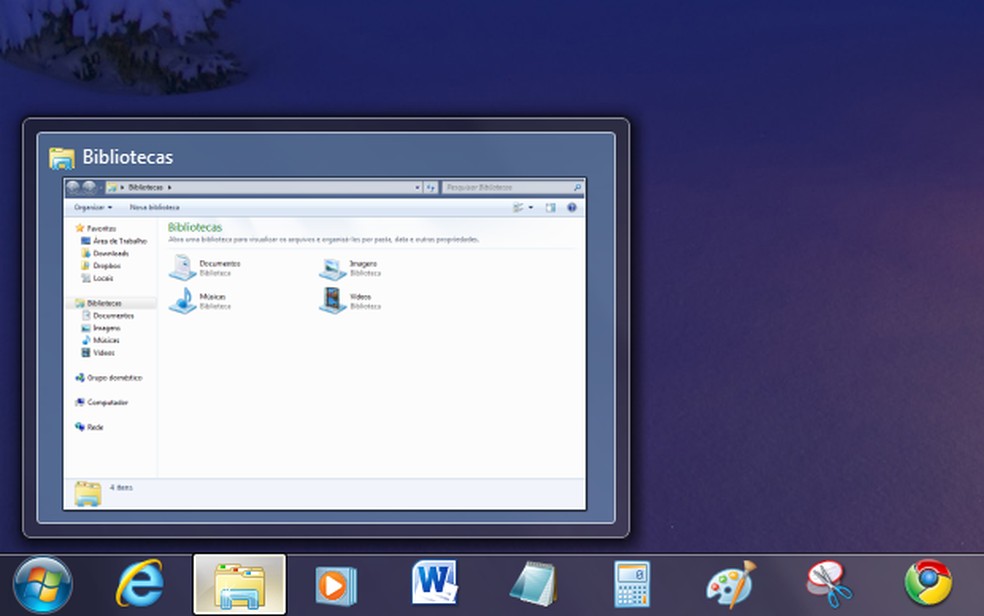Click the Help question mark icon

[x=572, y=207]
